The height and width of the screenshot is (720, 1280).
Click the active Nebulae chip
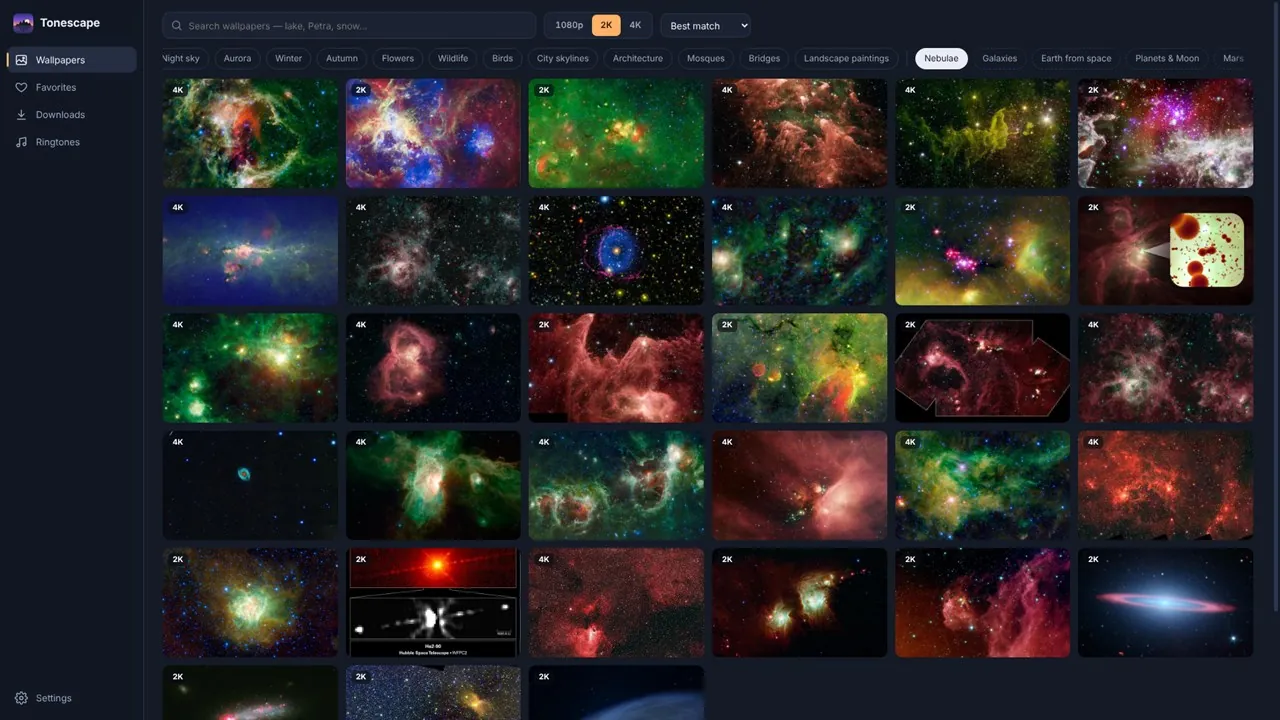point(941,58)
